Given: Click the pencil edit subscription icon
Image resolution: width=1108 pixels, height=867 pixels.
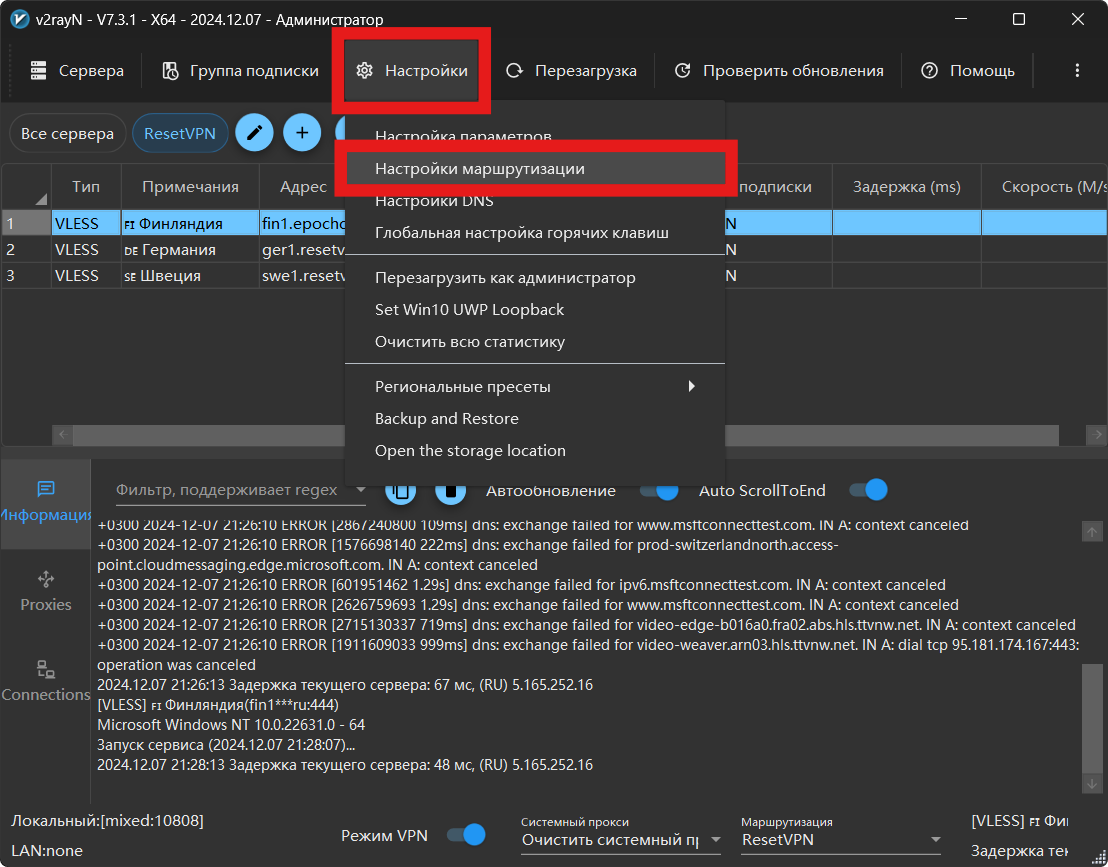Looking at the screenshot, I should (x=254, y=133).
